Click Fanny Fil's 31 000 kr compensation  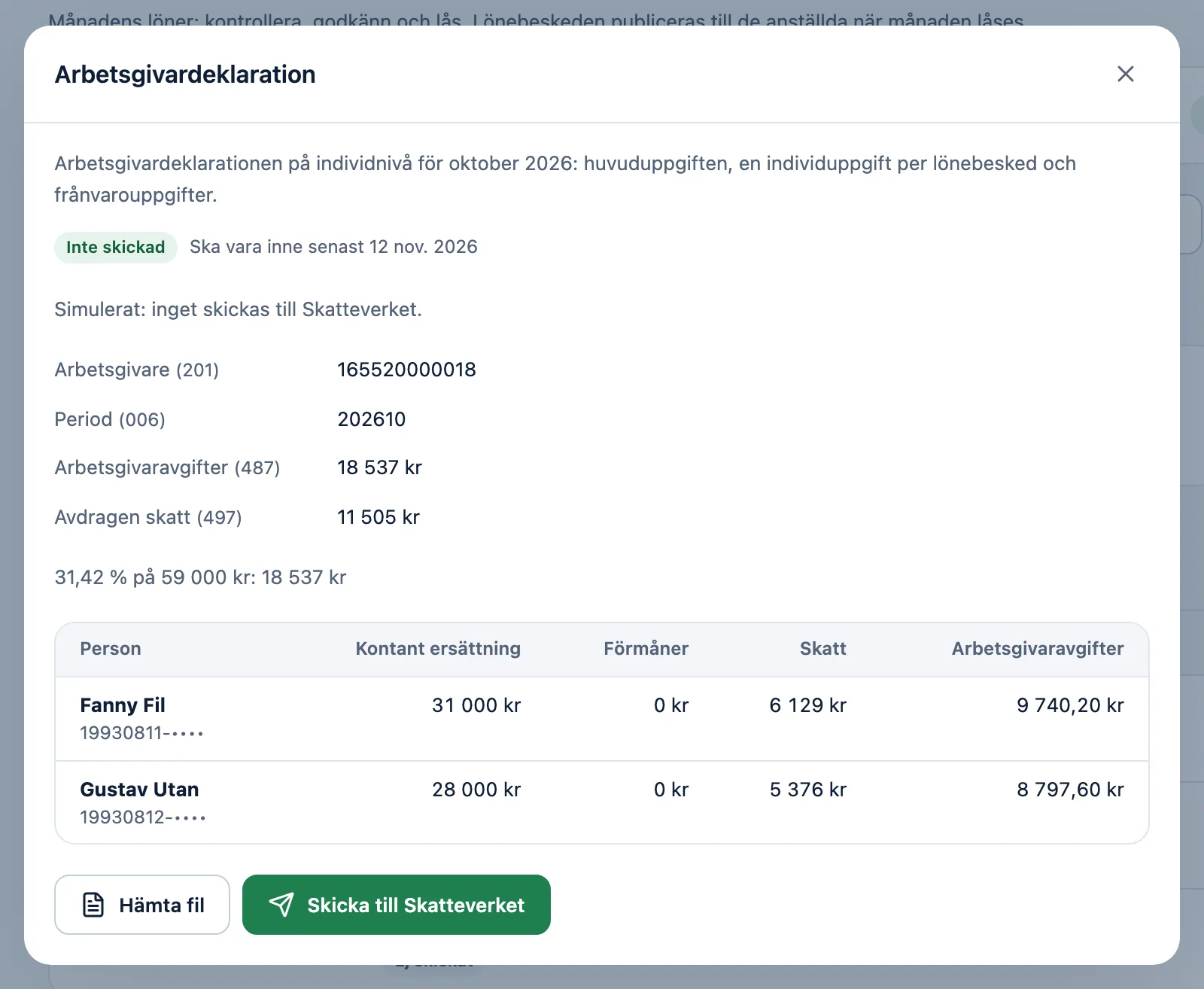476,705
